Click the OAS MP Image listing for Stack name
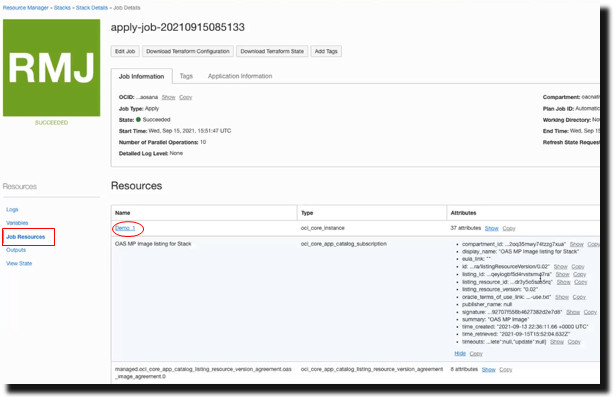Viewport: 614px width, 397px height. click(153, 244)
